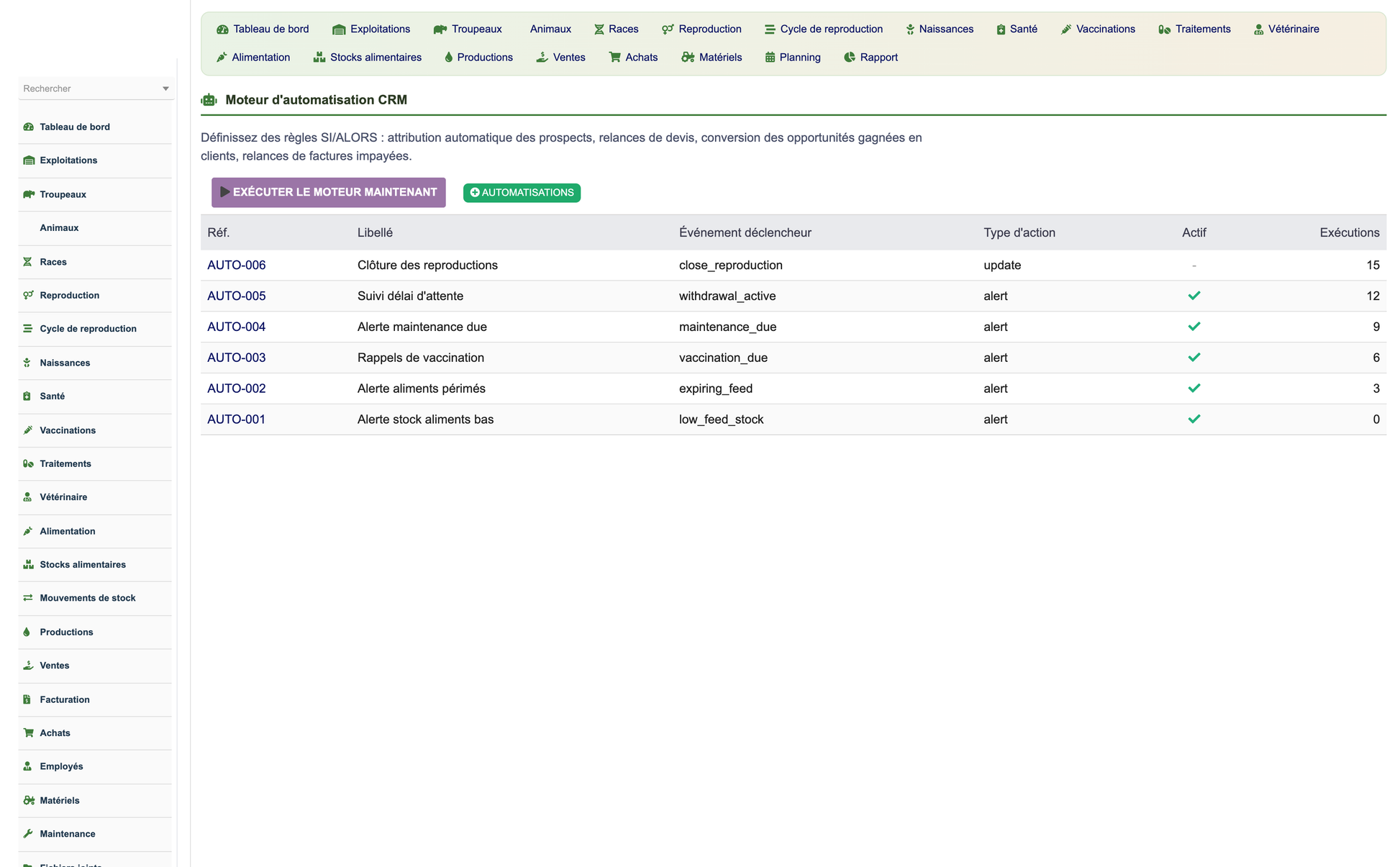Click the Achats cart icon in sidebar
Viewport: 1400px width, 867px height.
(28, 732)
